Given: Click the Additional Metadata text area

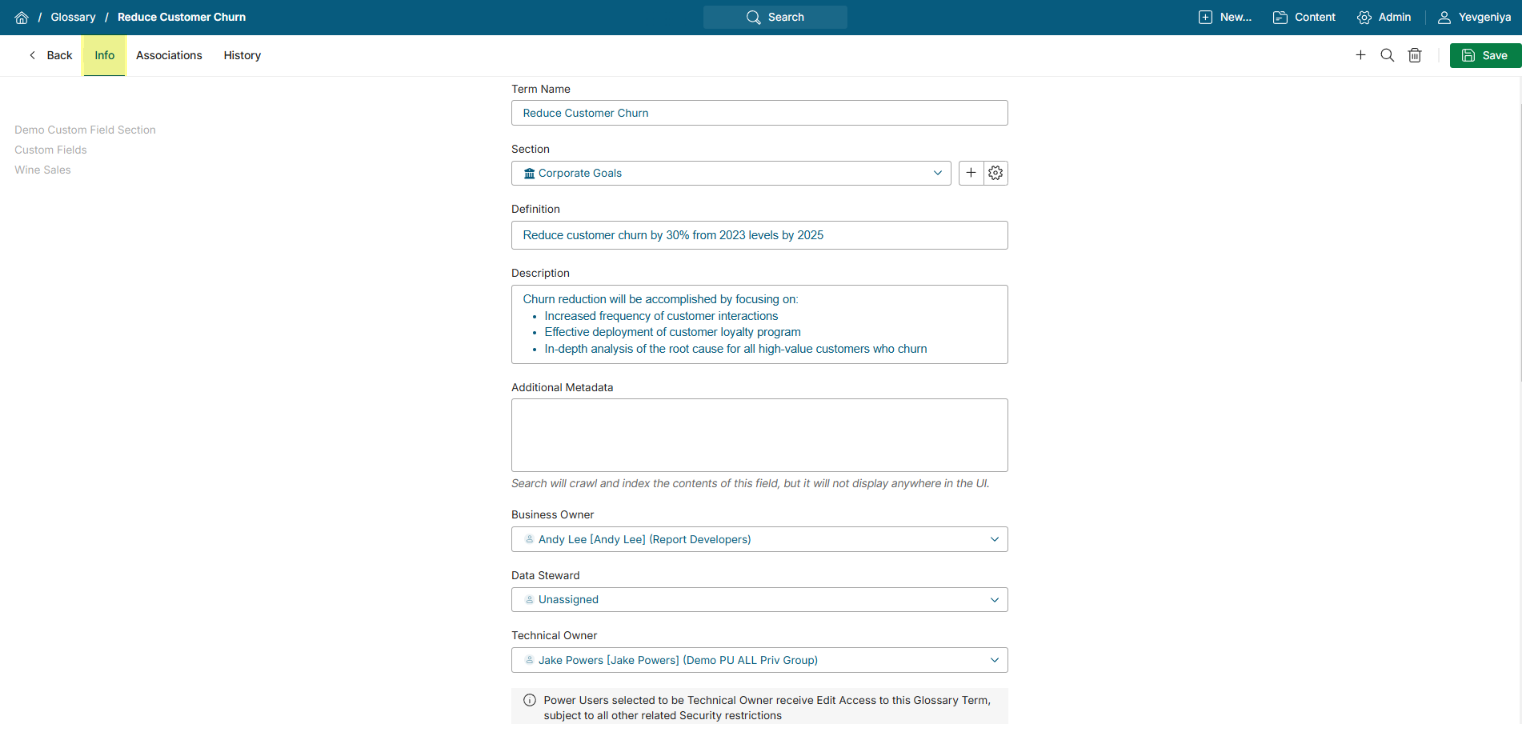Looking at the screenshot, I should click(759, 435).
